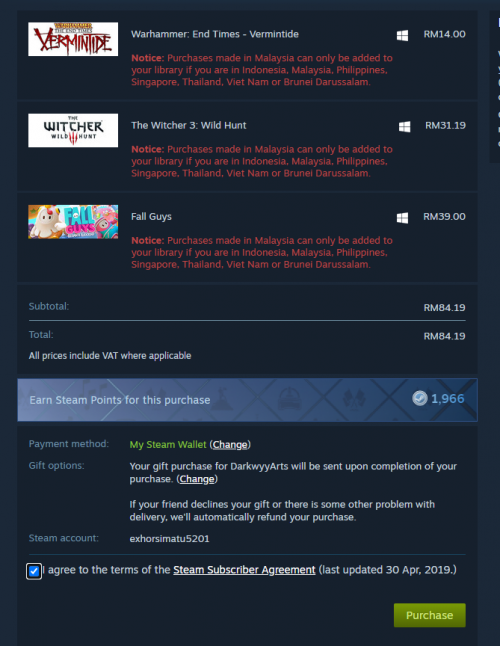
Task: Click the My Steam Wallet text
Action: click(168, 445)
